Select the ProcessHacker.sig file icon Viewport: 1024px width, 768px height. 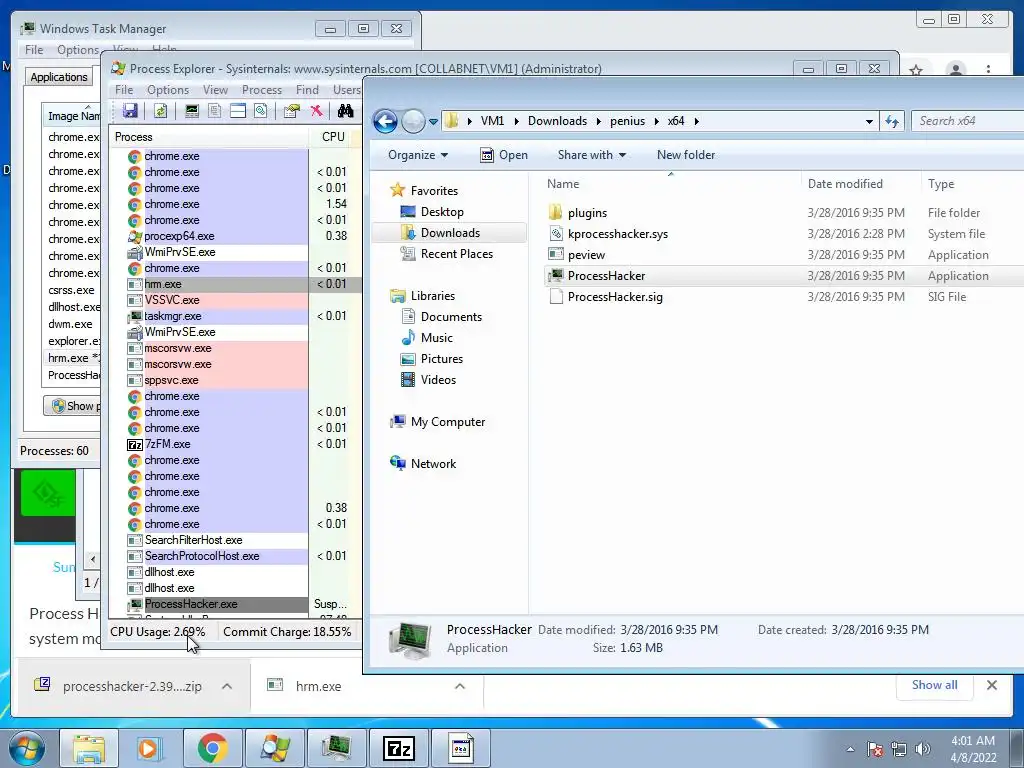click(556, 296)
